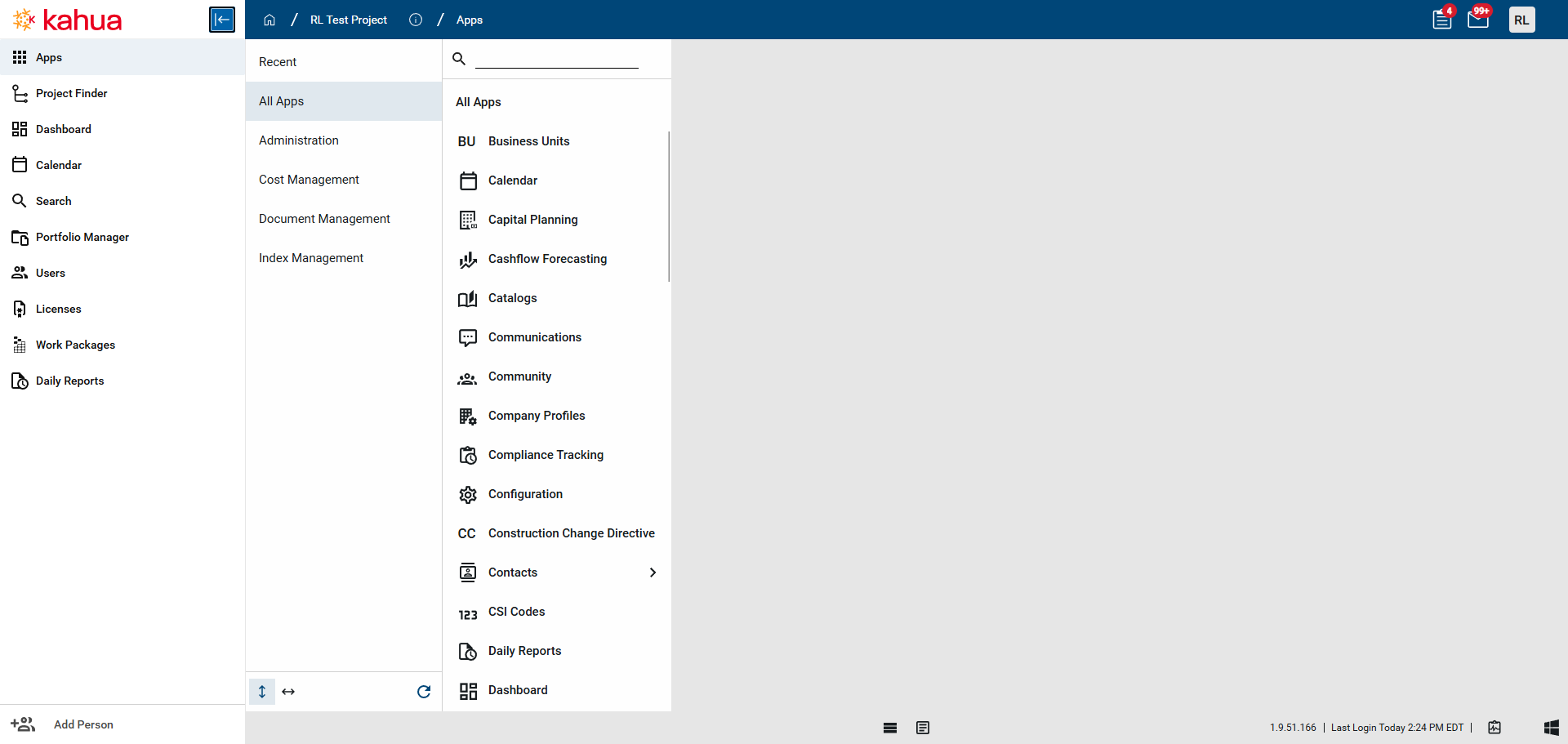Open the Daily Reports app from sidebar
This screenshot has width=1568, height=744.
70,381
